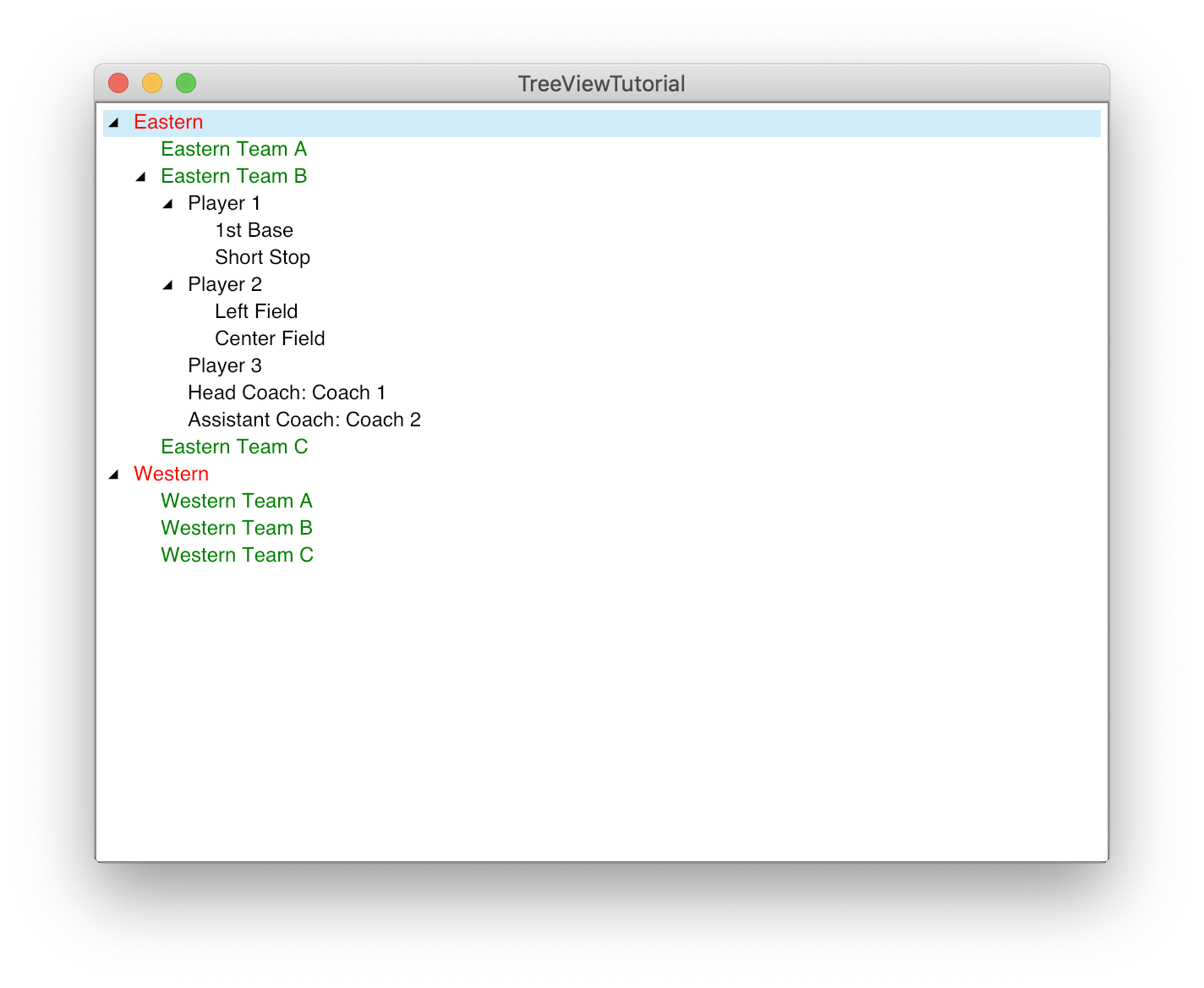Collapse the Player 1 disclosure triangle
Viewport: 1204px width, 988px height.
[x=168, y=204]
